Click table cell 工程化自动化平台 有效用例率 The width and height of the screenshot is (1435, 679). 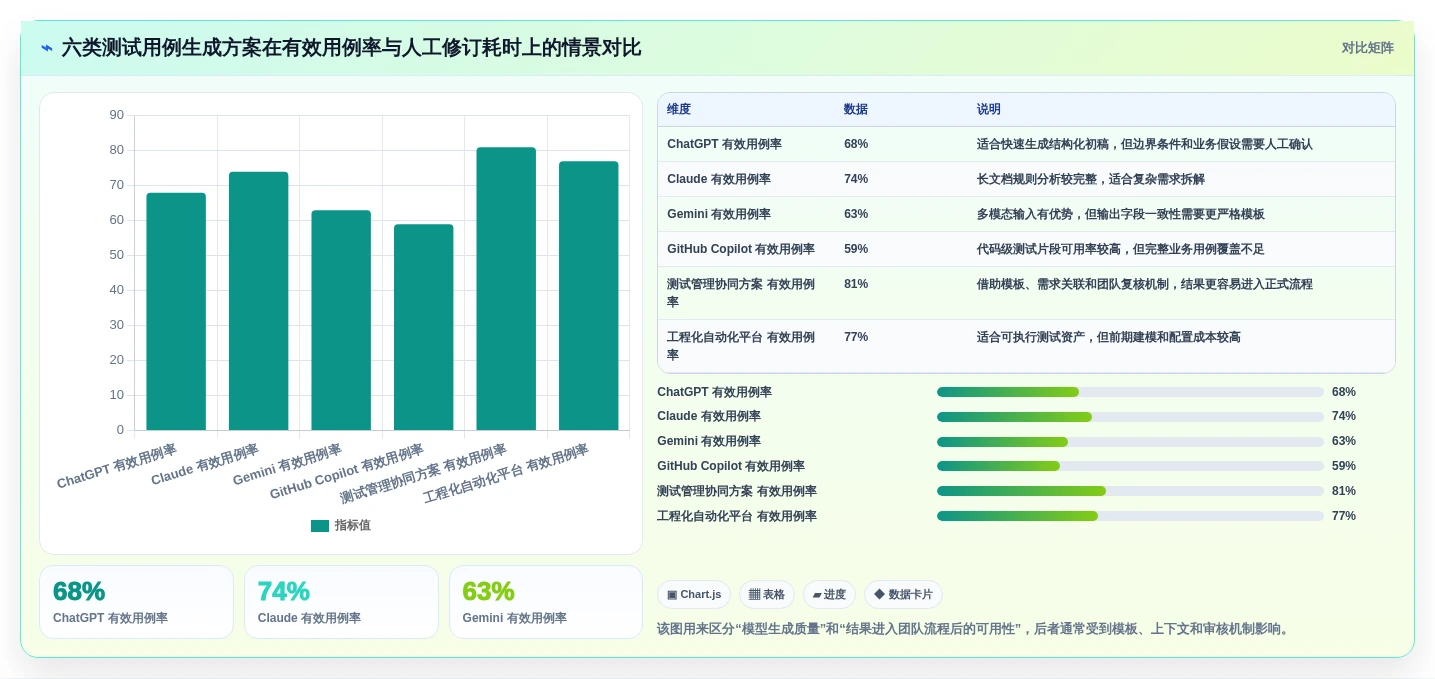(741, 346)
